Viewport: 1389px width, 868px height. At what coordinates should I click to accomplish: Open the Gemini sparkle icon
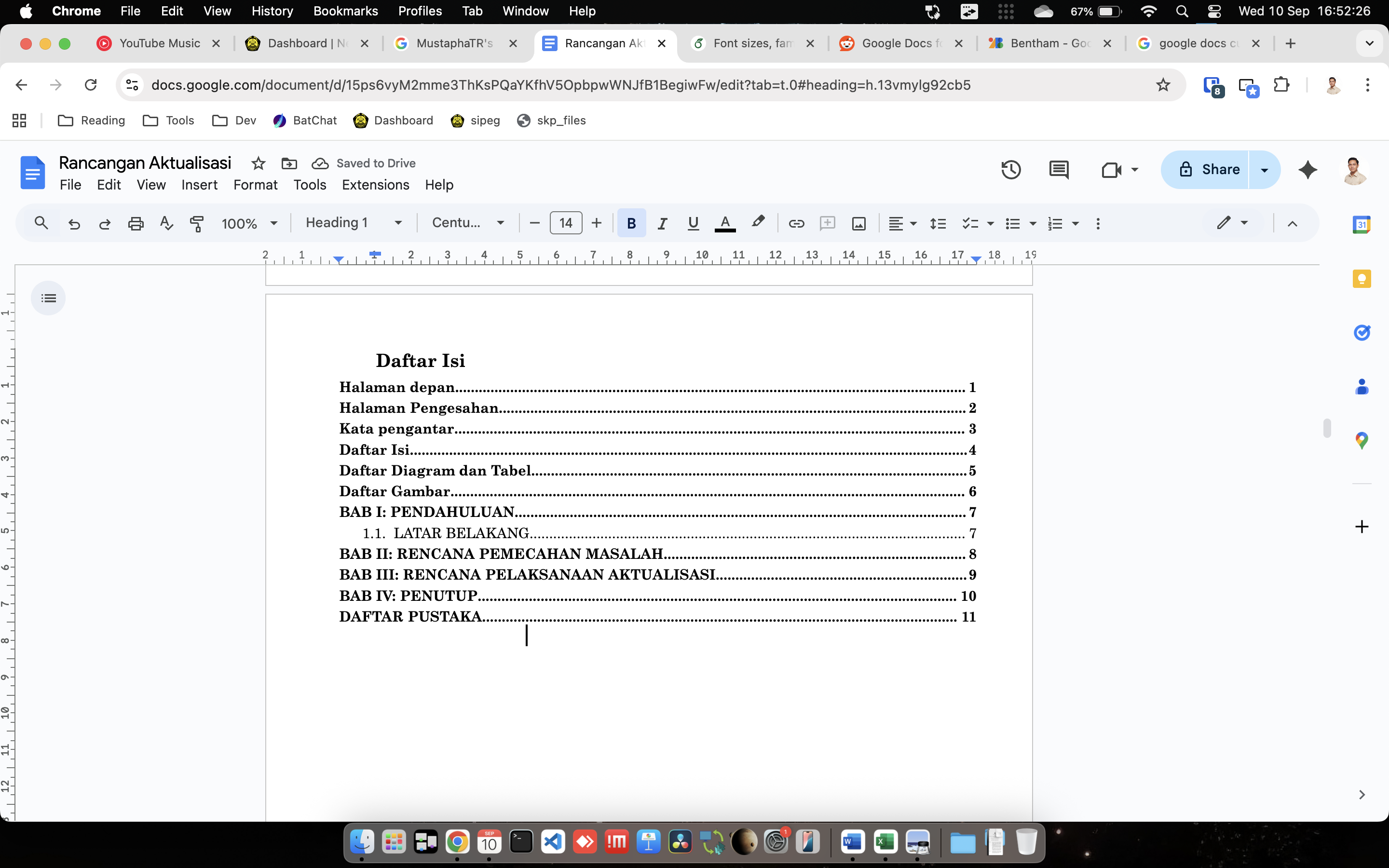pos(1307,170)
